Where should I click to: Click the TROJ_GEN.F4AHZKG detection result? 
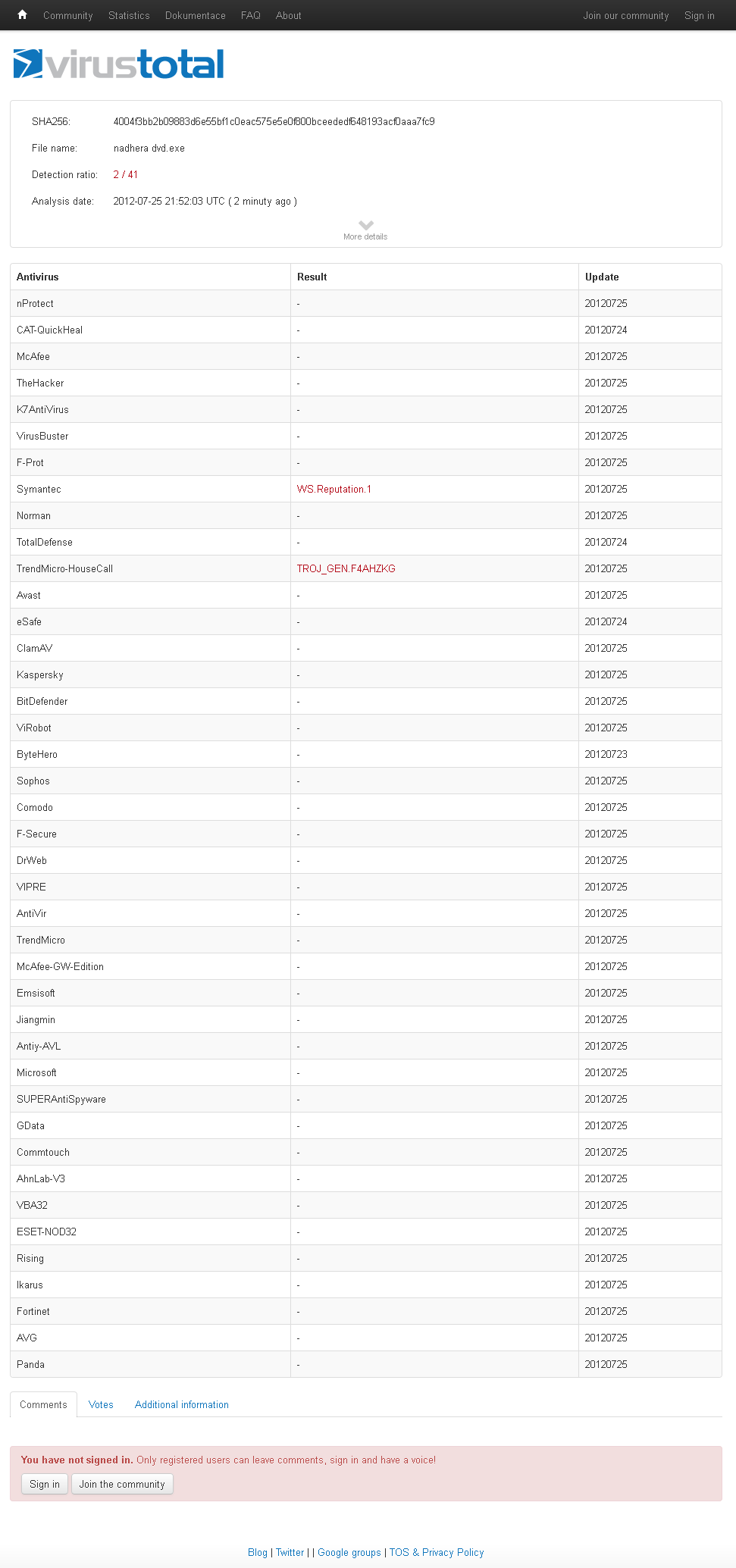[346, 568]
